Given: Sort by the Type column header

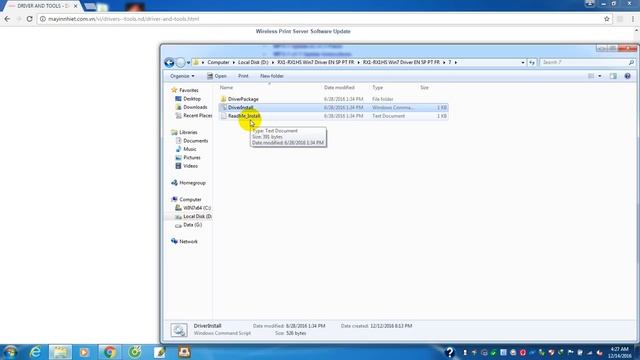Looking at the screenshot, I should point(378,87).
